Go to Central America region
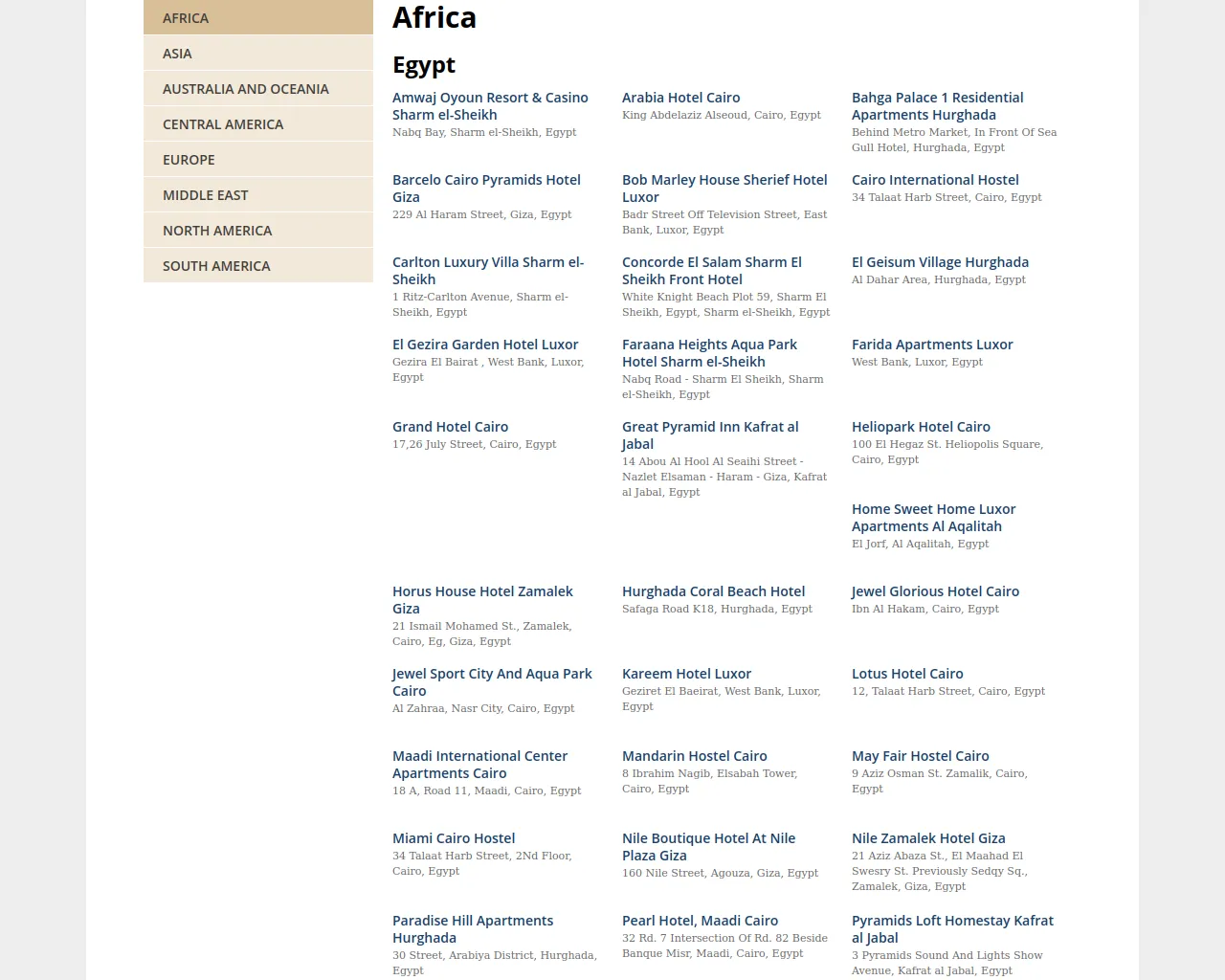Viewport: 1225px width, 980px height. click(258, 124)
